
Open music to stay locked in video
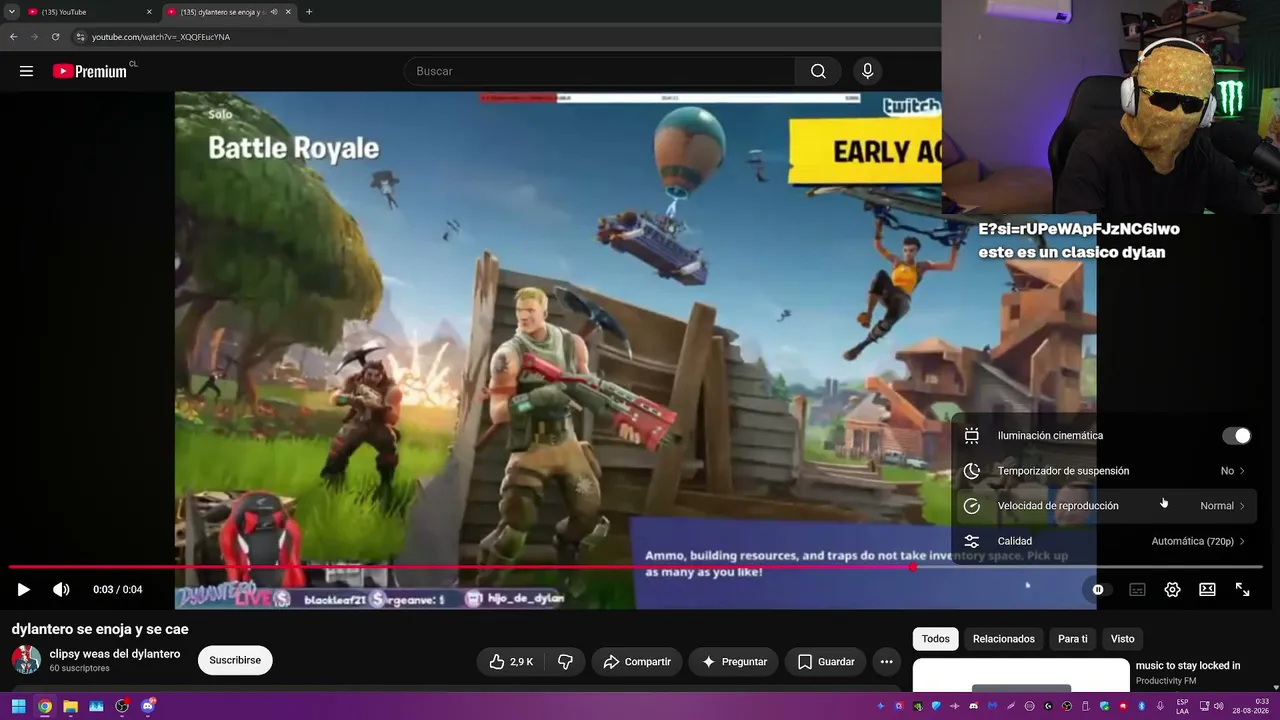1188,666
